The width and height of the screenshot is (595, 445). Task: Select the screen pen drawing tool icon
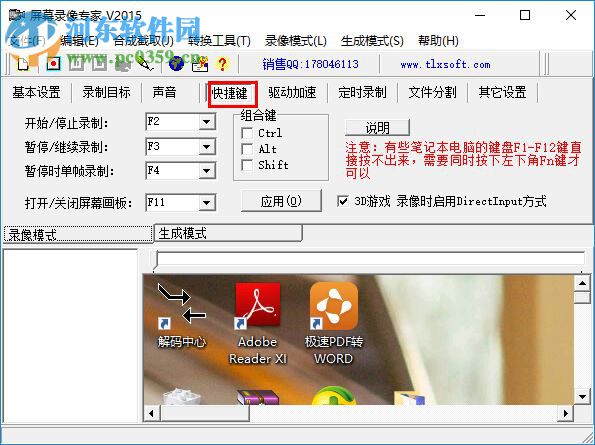click(x=146, y=64)
